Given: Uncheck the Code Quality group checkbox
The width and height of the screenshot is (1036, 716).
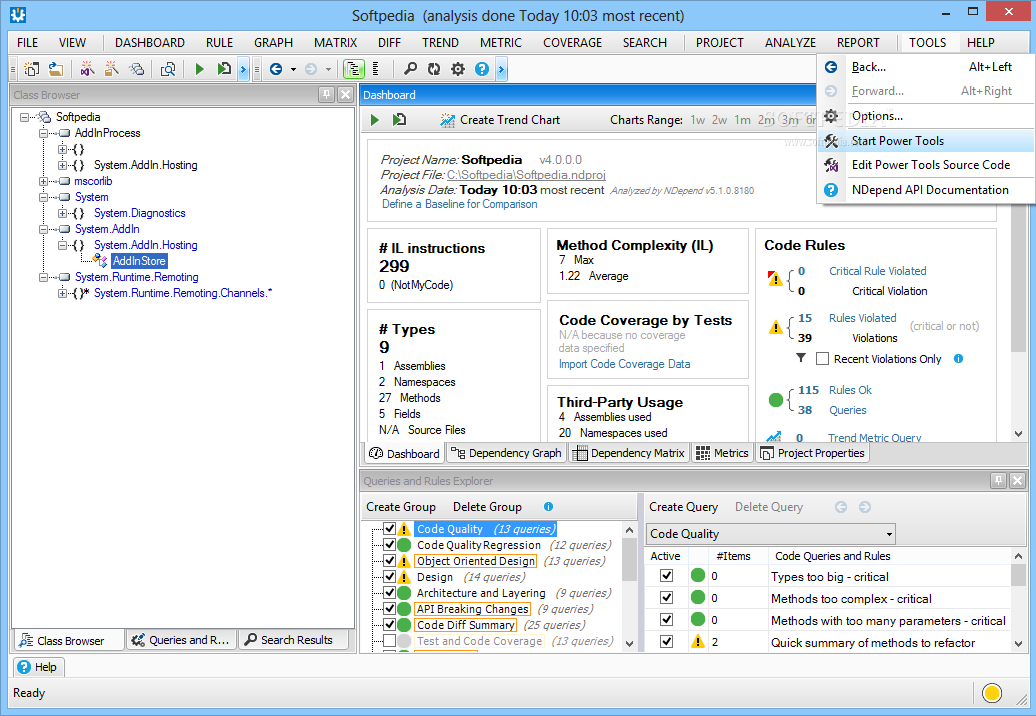Looking at the screenshot, I should (x=389, y=528).
